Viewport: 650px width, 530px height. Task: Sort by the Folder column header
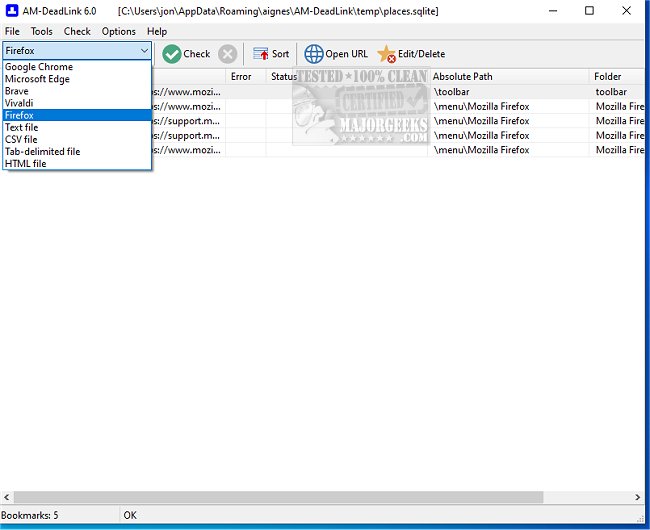[617, 77]
